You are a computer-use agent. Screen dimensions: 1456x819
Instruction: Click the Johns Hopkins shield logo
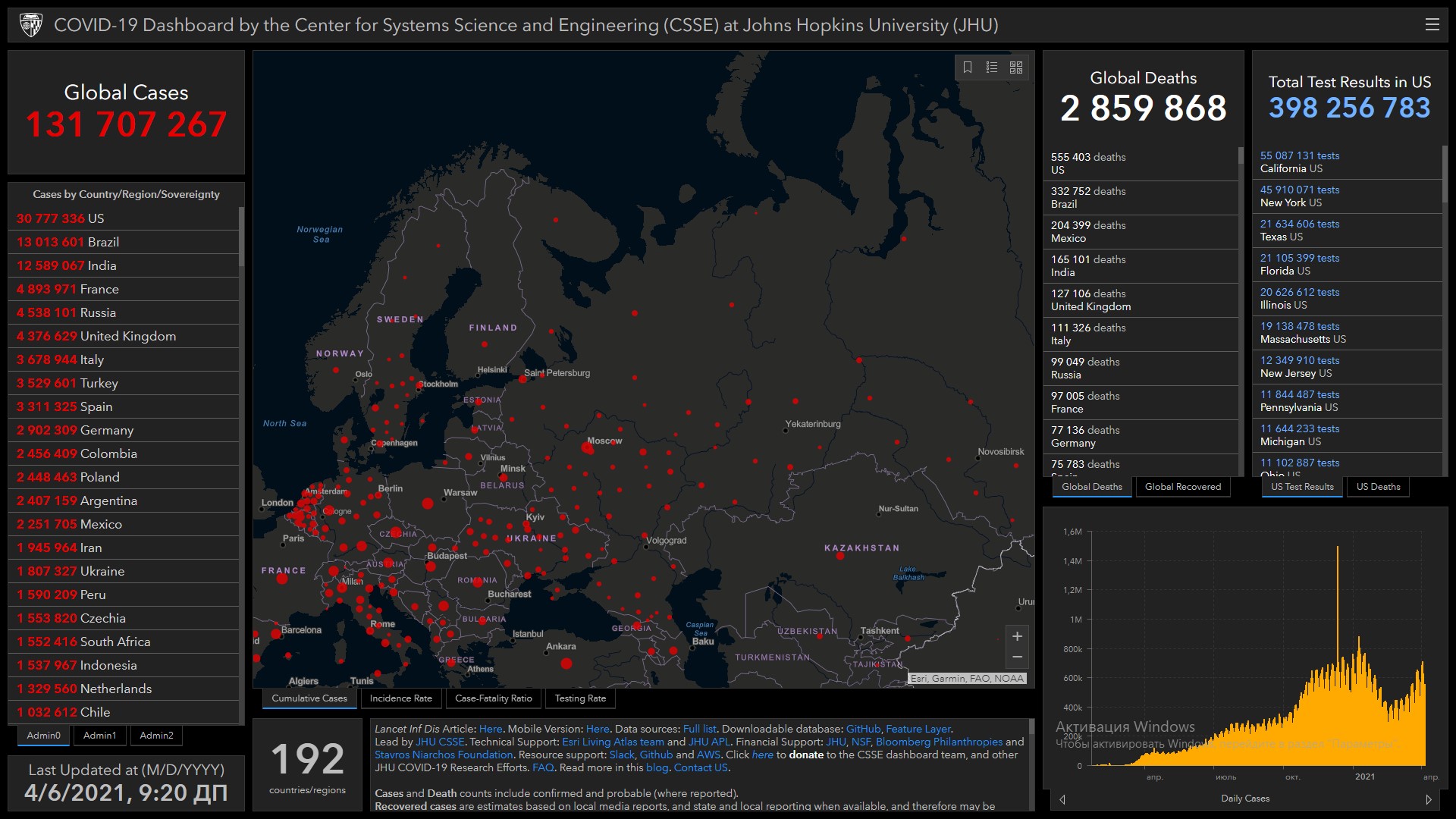31,25
